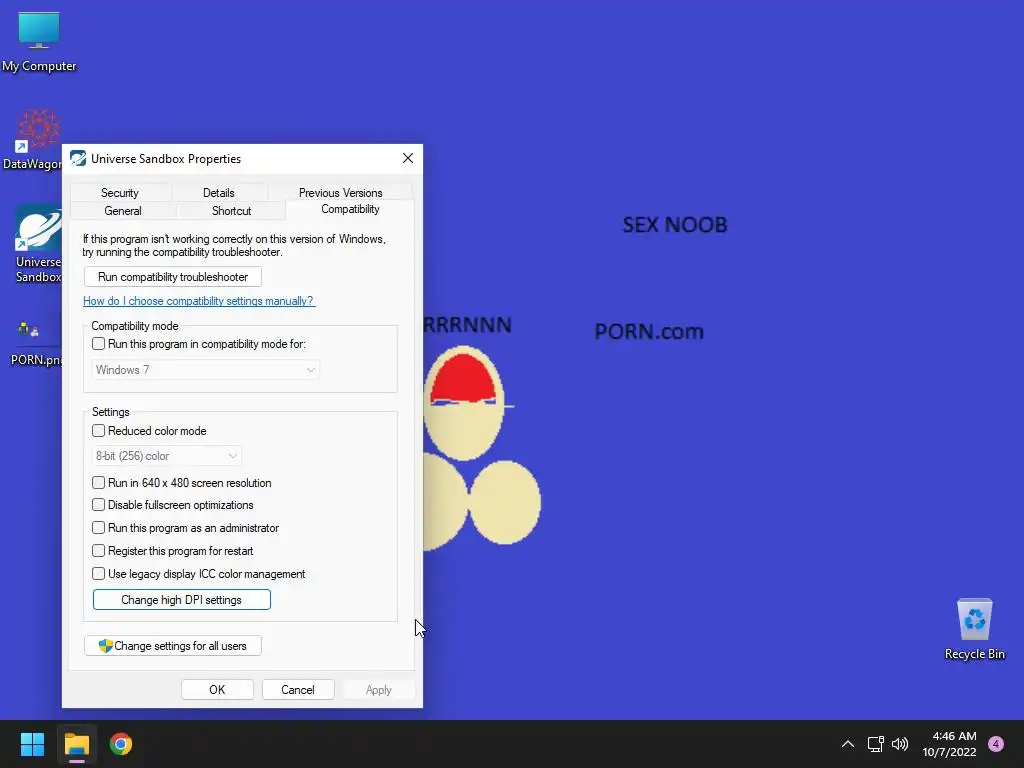
Task: Check Disable fullscreen optimizations
Action: [99, 505]
